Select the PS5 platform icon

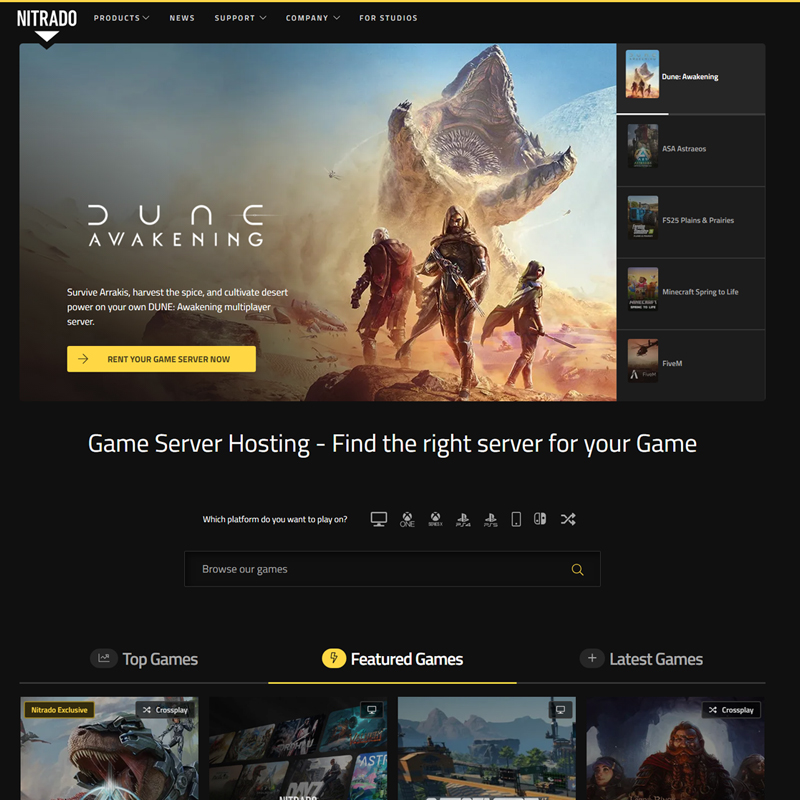[x=490, y=519]
